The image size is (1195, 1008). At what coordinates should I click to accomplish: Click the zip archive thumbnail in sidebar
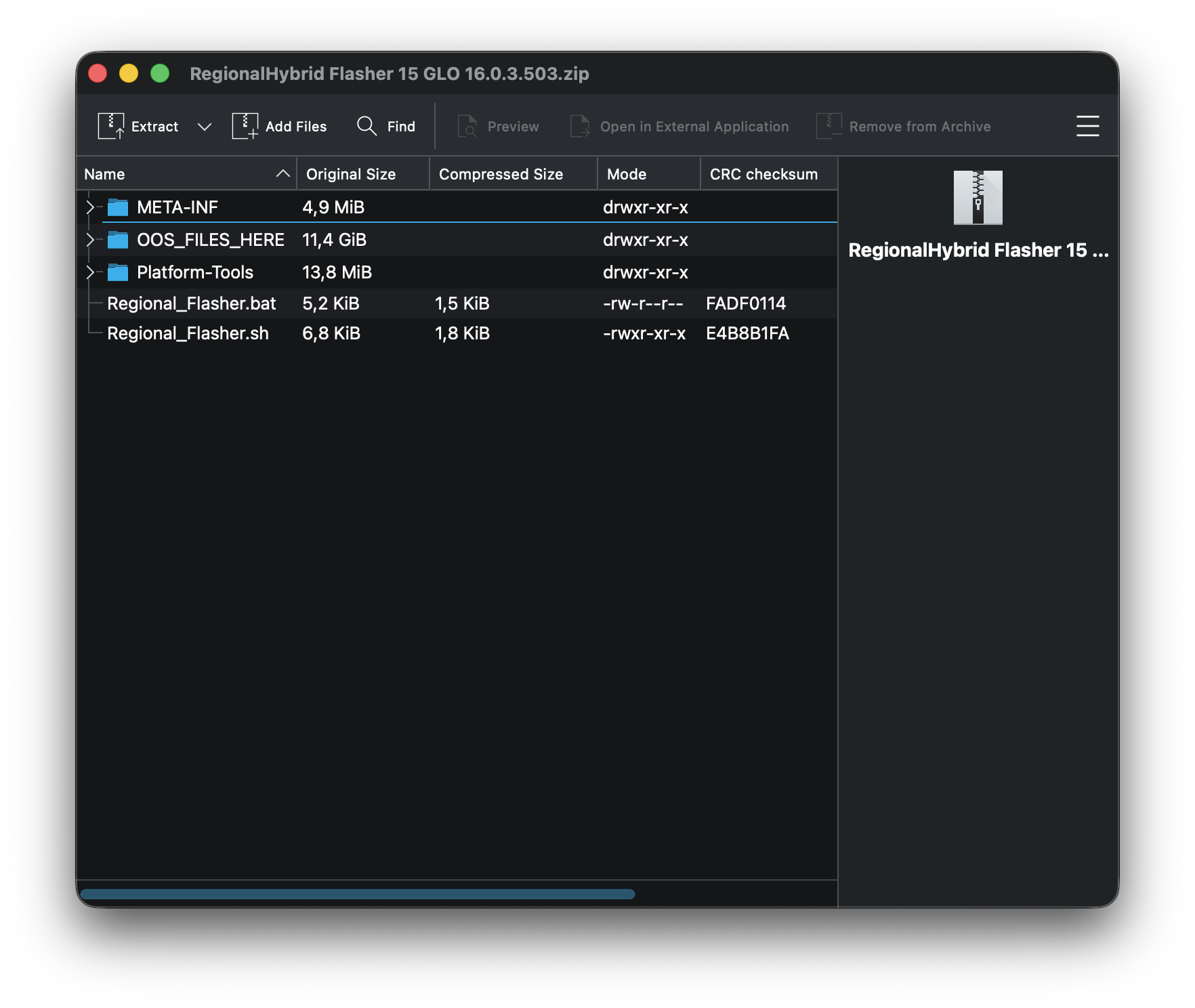[x=978, y=197]
